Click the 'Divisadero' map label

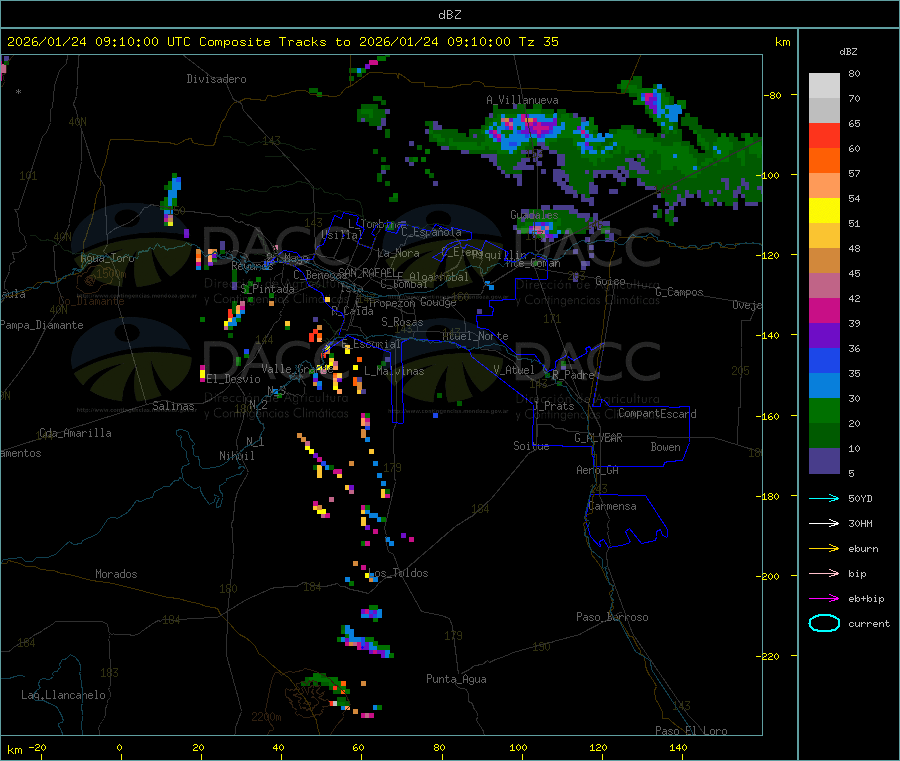(216, 79)
